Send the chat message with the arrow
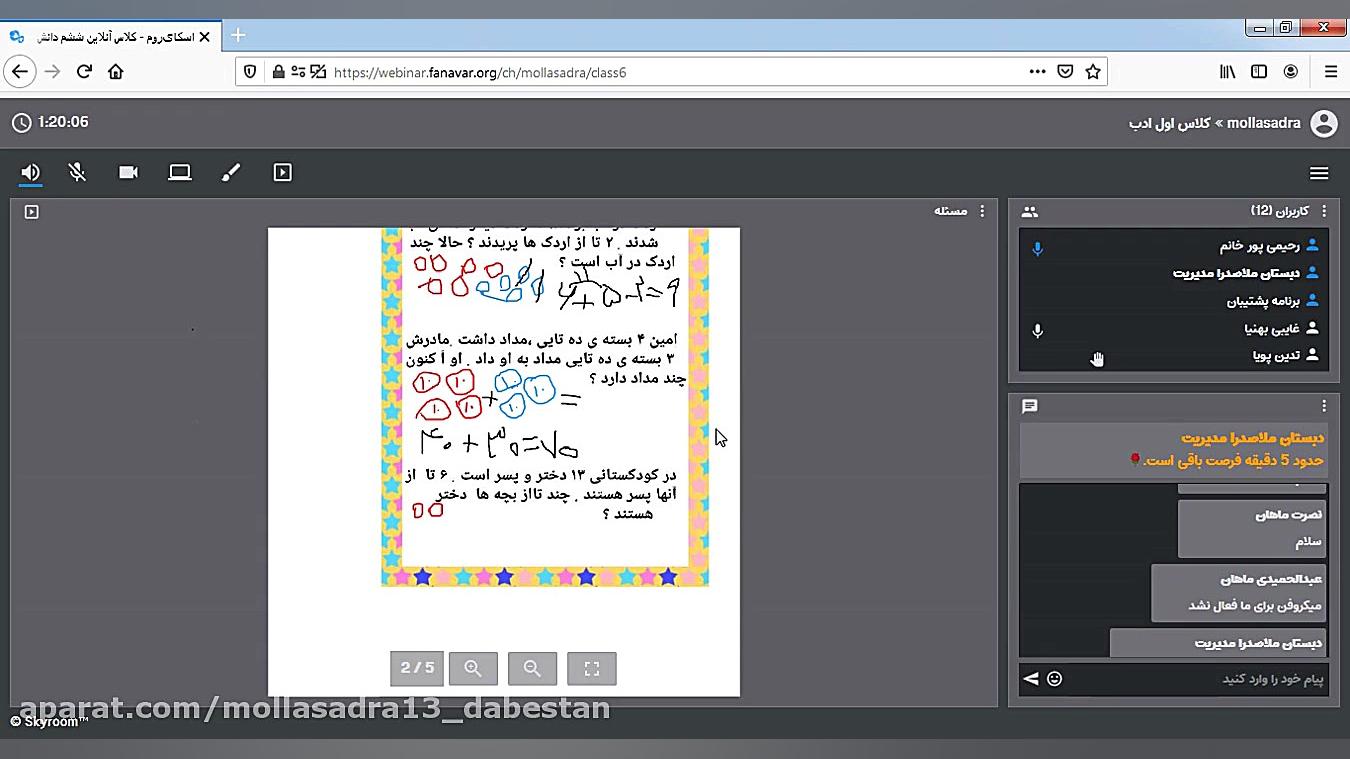The image size is (1350, 759). tap(1031, 679)
